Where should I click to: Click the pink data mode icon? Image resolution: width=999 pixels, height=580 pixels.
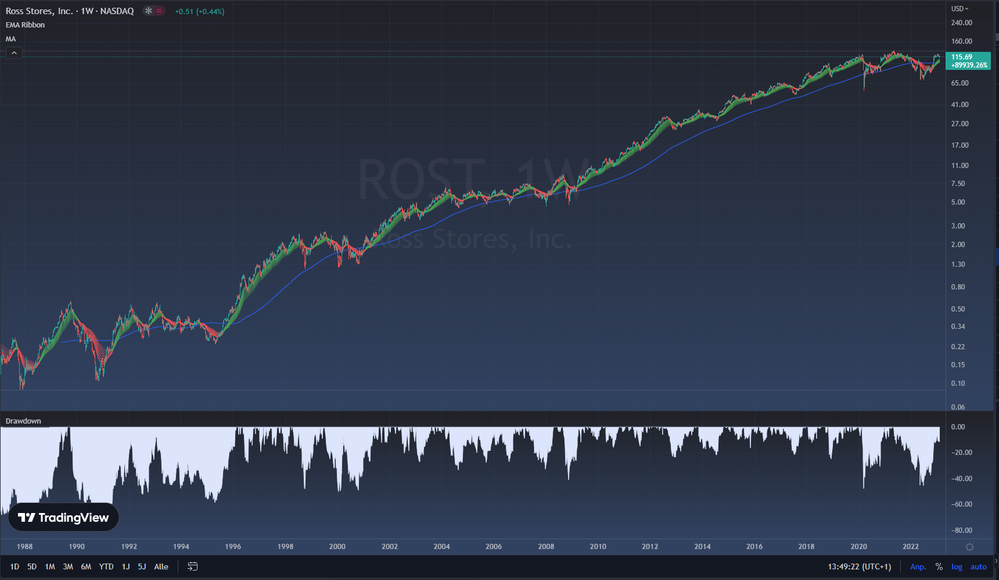160,11
